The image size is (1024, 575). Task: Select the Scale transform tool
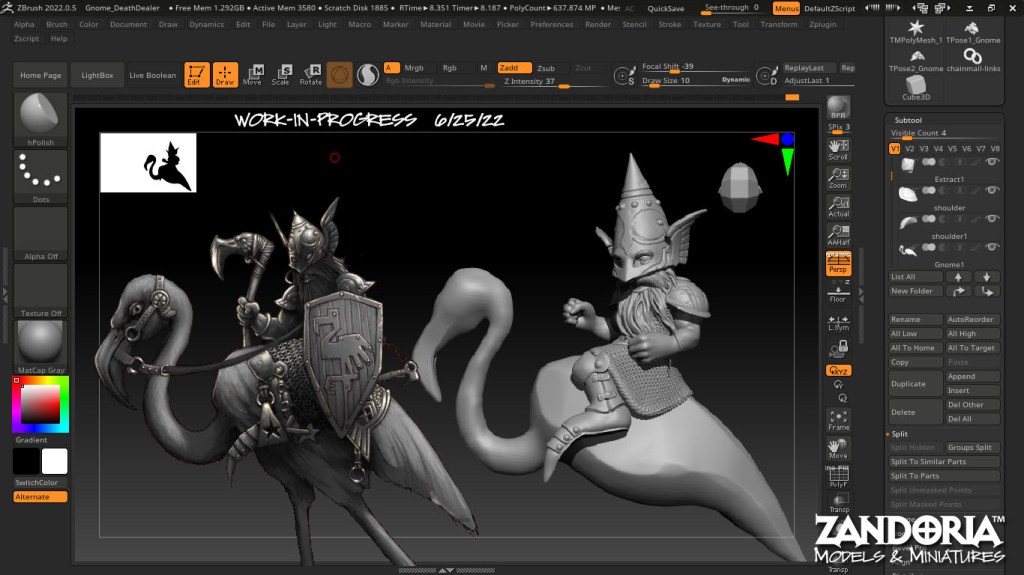point(282,75)
